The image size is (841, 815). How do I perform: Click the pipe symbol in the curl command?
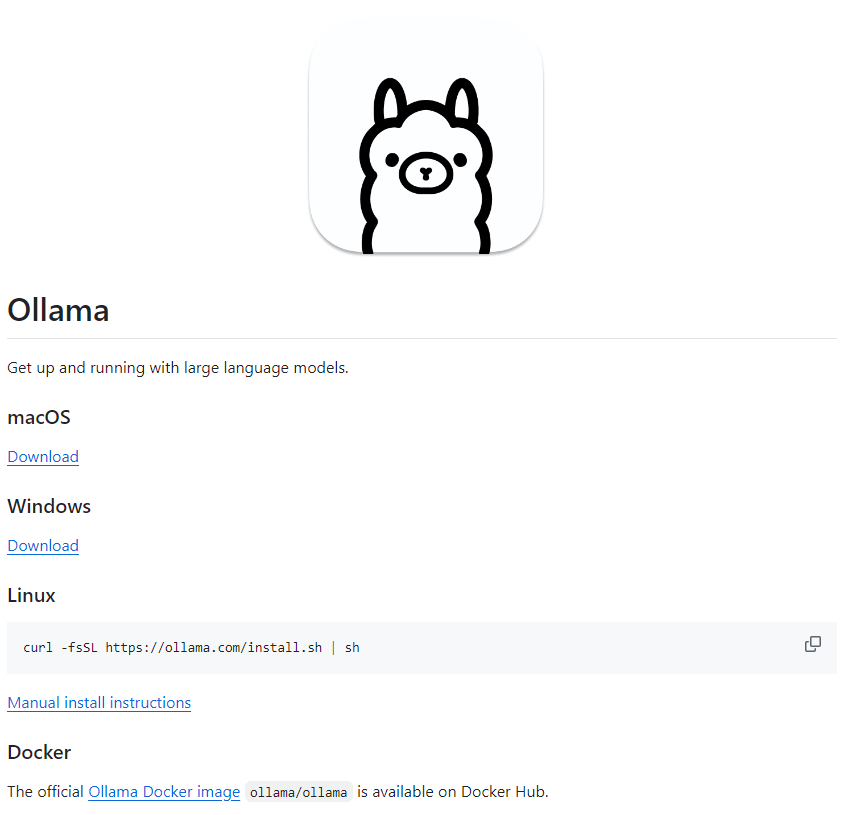tap(334, 648)
